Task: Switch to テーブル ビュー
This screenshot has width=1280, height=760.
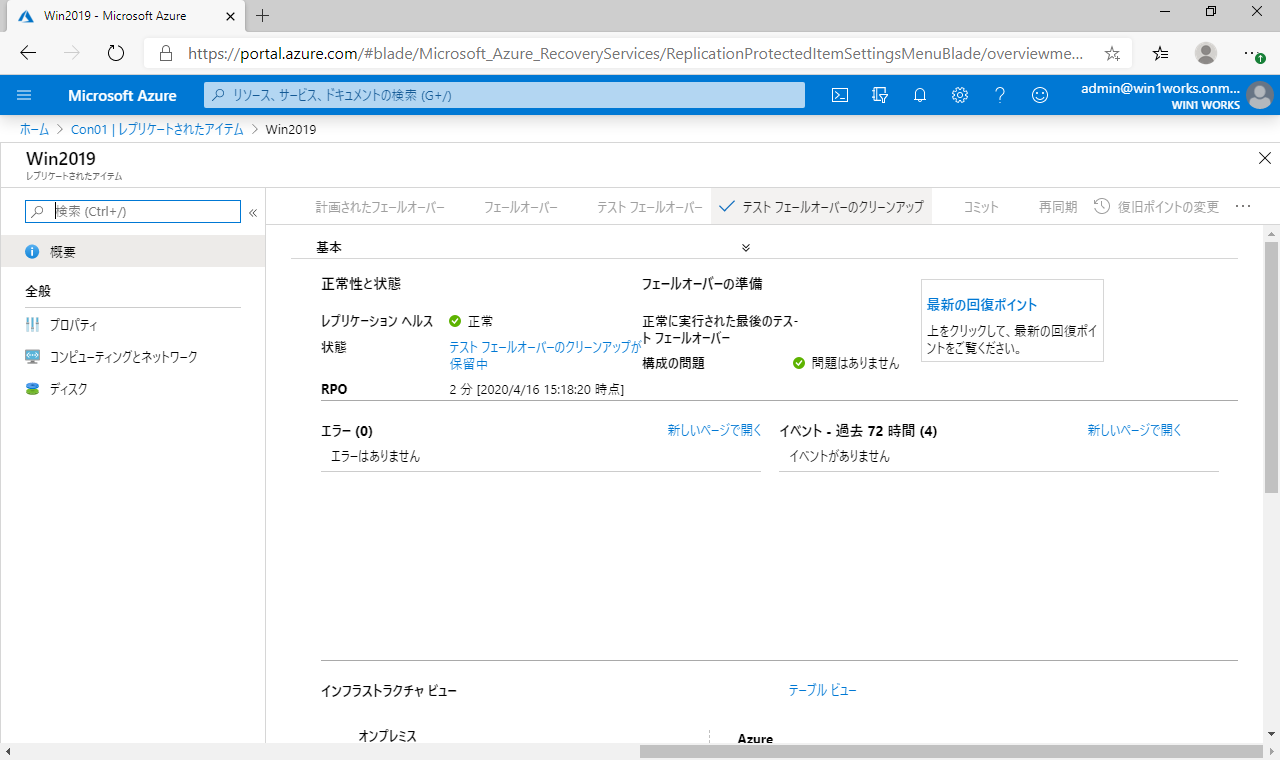Action: 823,690
